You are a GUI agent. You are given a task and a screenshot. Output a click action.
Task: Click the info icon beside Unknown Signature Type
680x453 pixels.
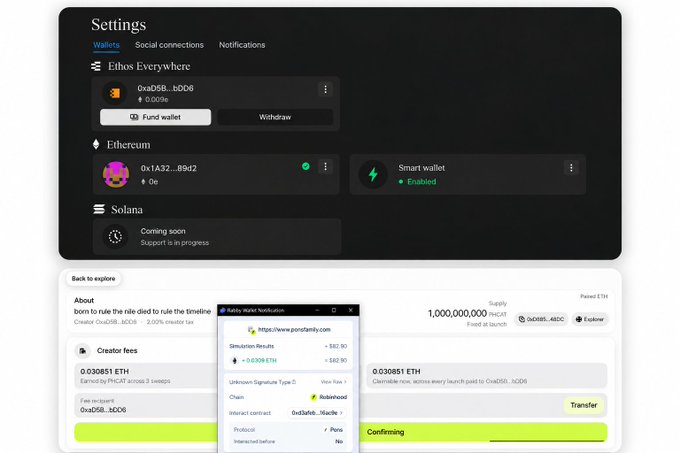[x=294, y=382]
